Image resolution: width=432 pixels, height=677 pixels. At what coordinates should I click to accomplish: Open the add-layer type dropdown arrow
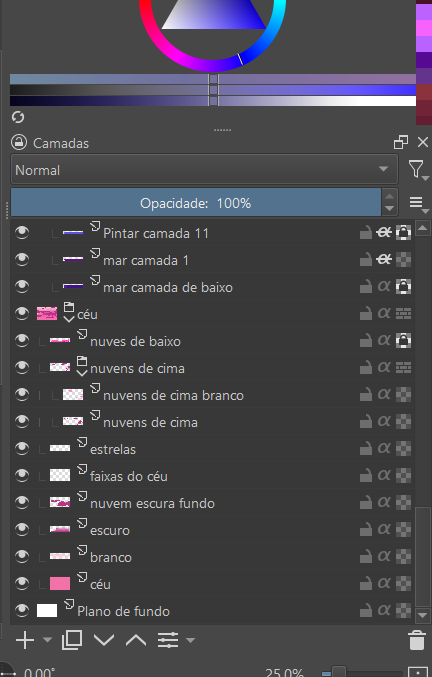pyautogui.click(x=47, y=640)
